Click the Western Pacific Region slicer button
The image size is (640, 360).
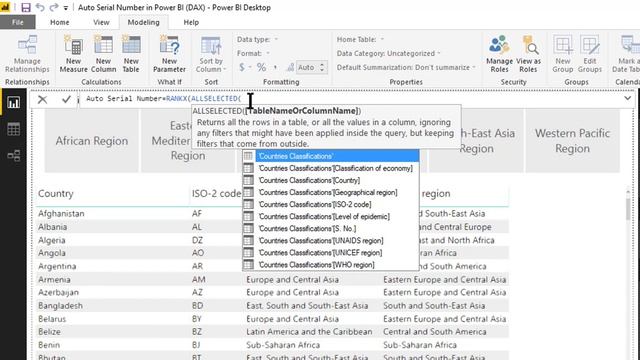[x=572, y=141]
